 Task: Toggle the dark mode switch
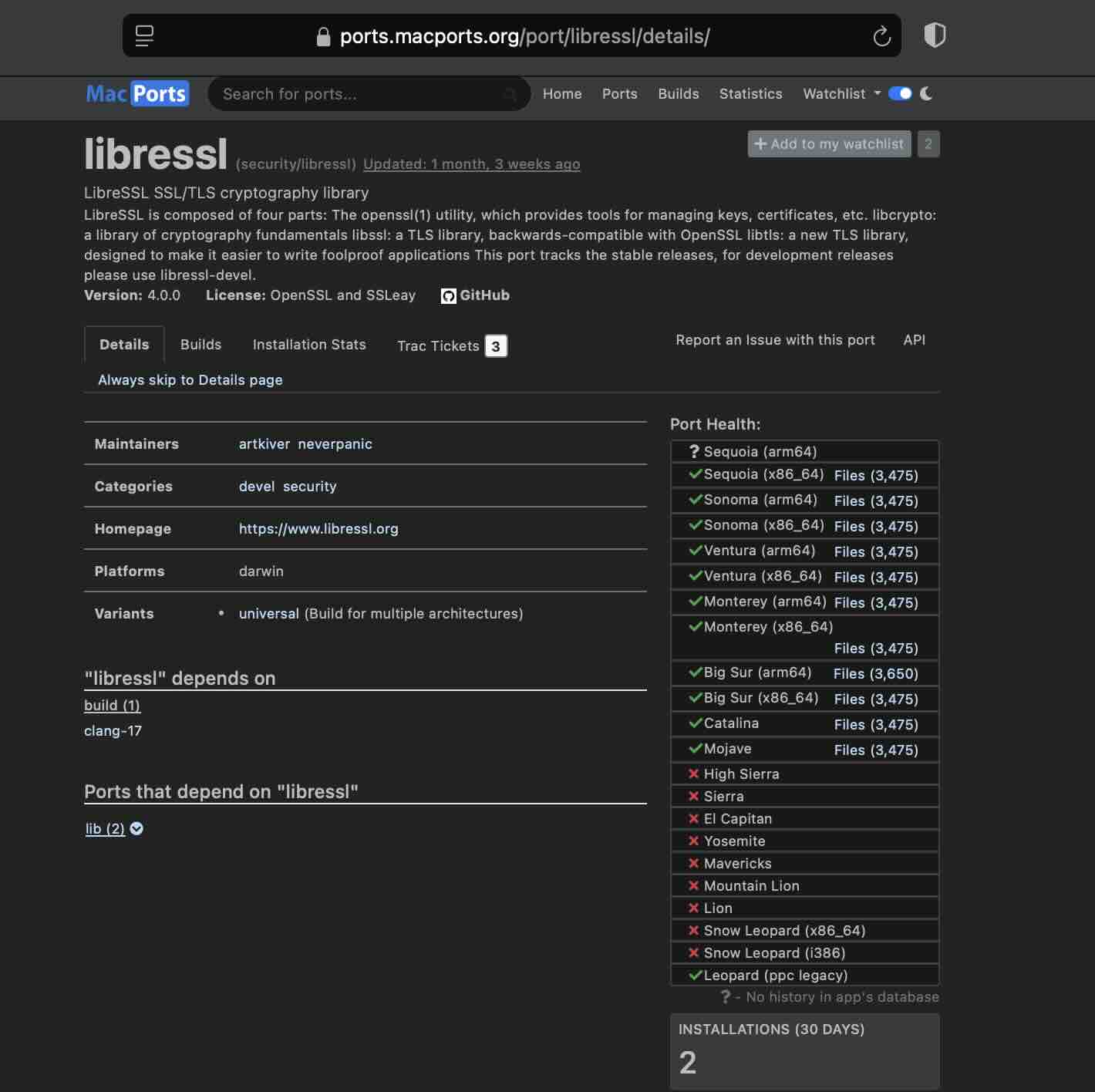(900, 93)
